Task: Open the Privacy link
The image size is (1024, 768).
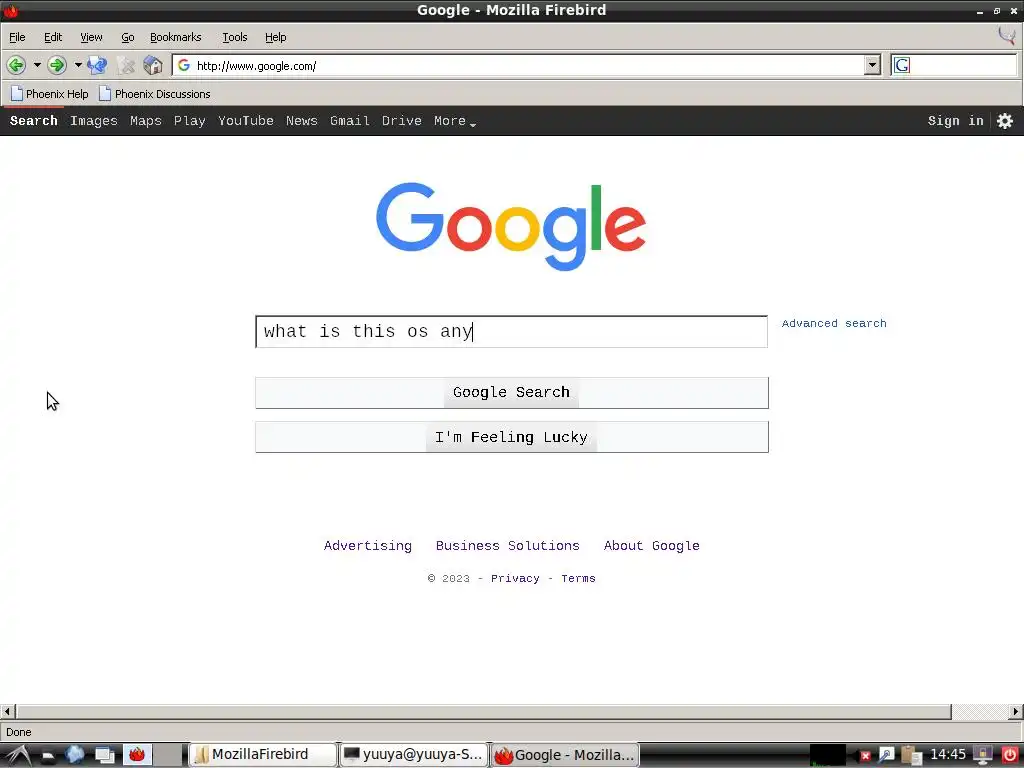Action: (x=515, y=579)
